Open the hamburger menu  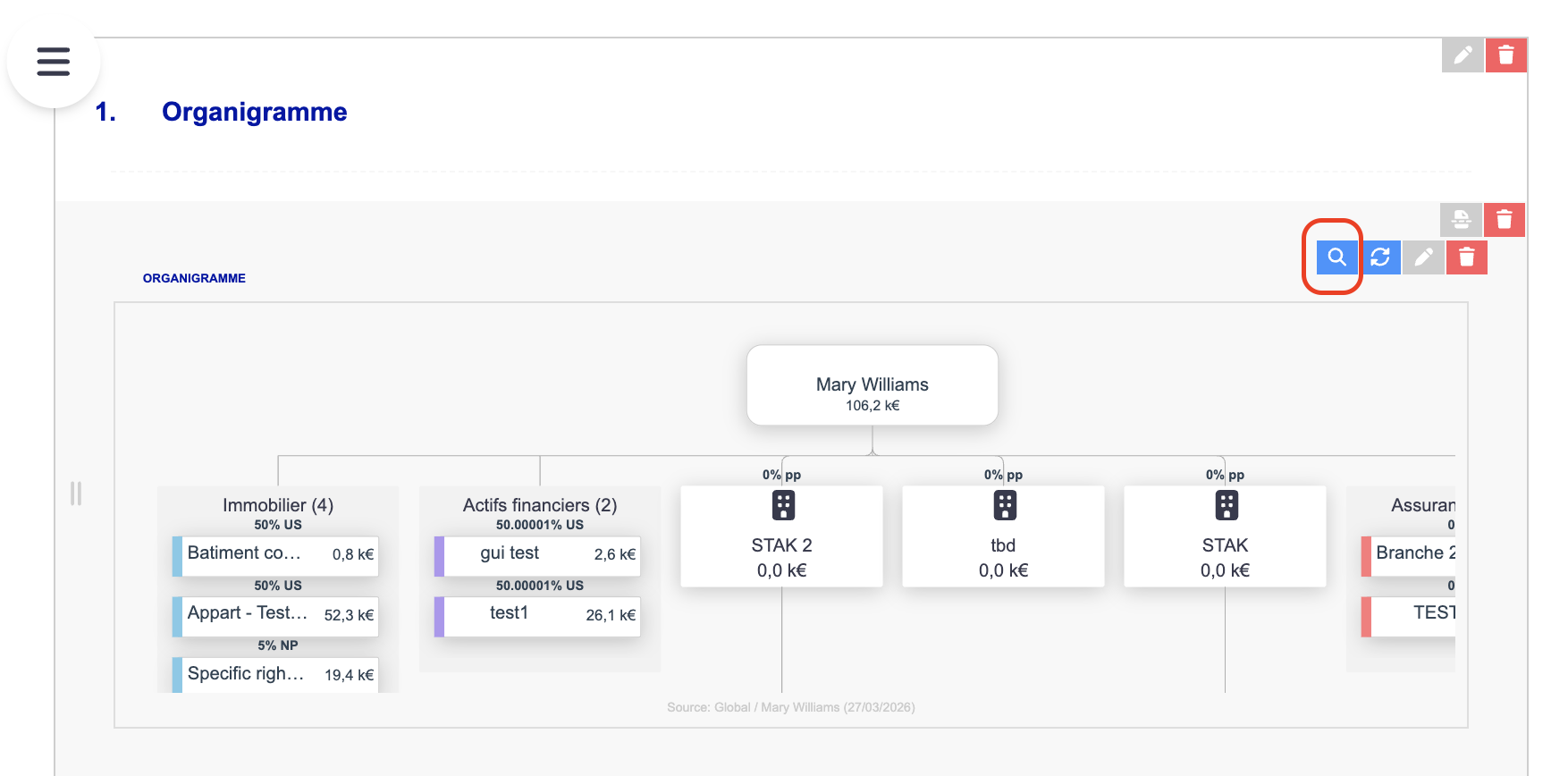54,62
